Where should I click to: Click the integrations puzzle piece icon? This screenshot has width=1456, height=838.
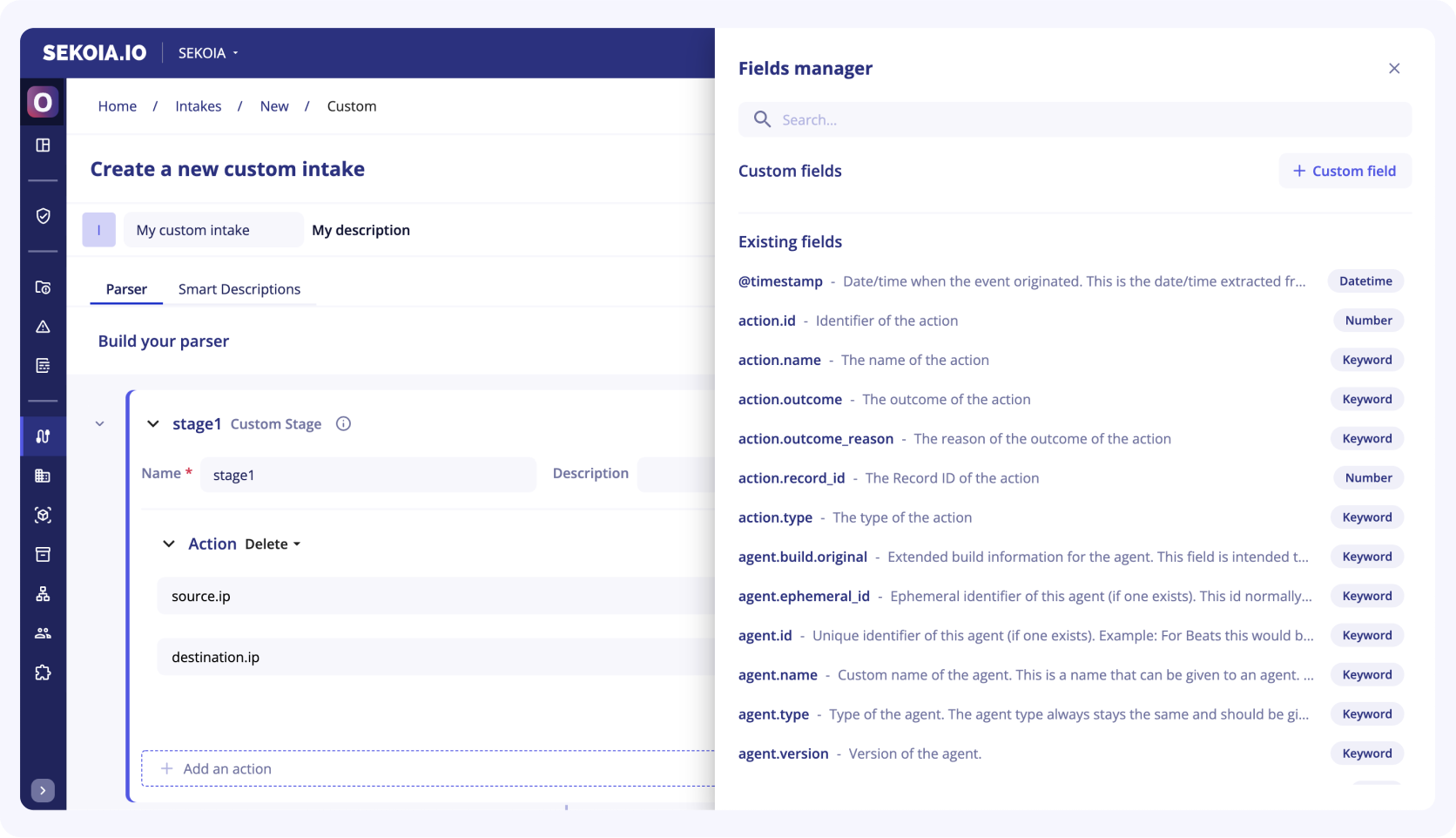click(43, 672)
